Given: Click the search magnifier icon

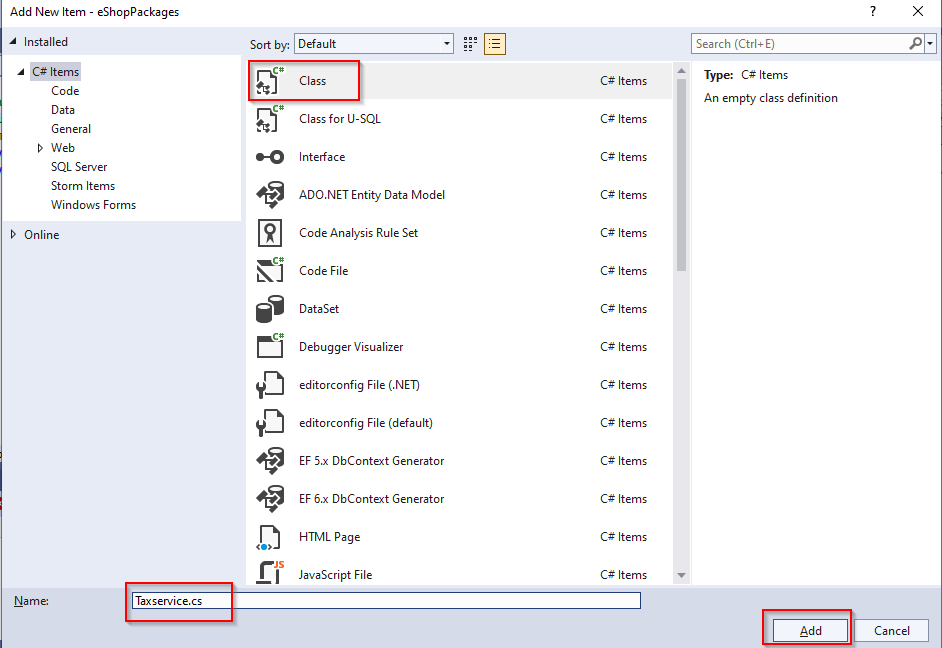Looking at the screenshot, I should [916, 43].
